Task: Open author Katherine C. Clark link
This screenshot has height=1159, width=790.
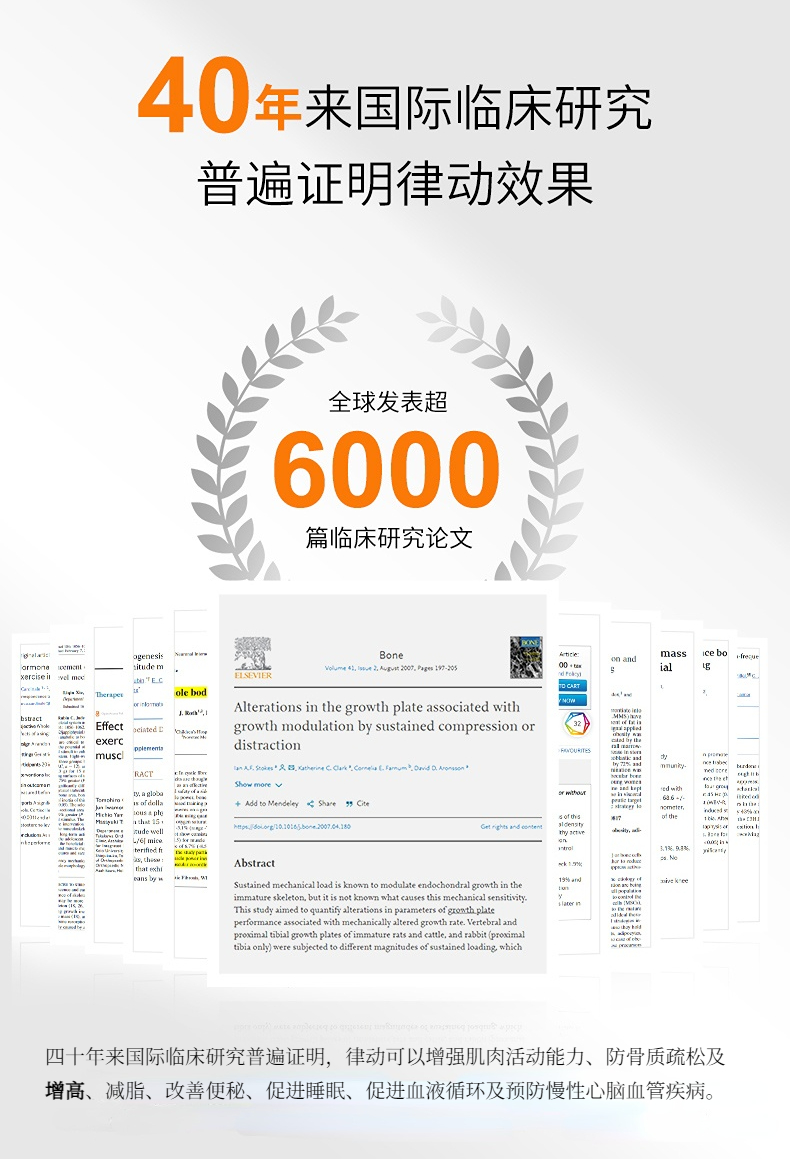Action: 323,768
